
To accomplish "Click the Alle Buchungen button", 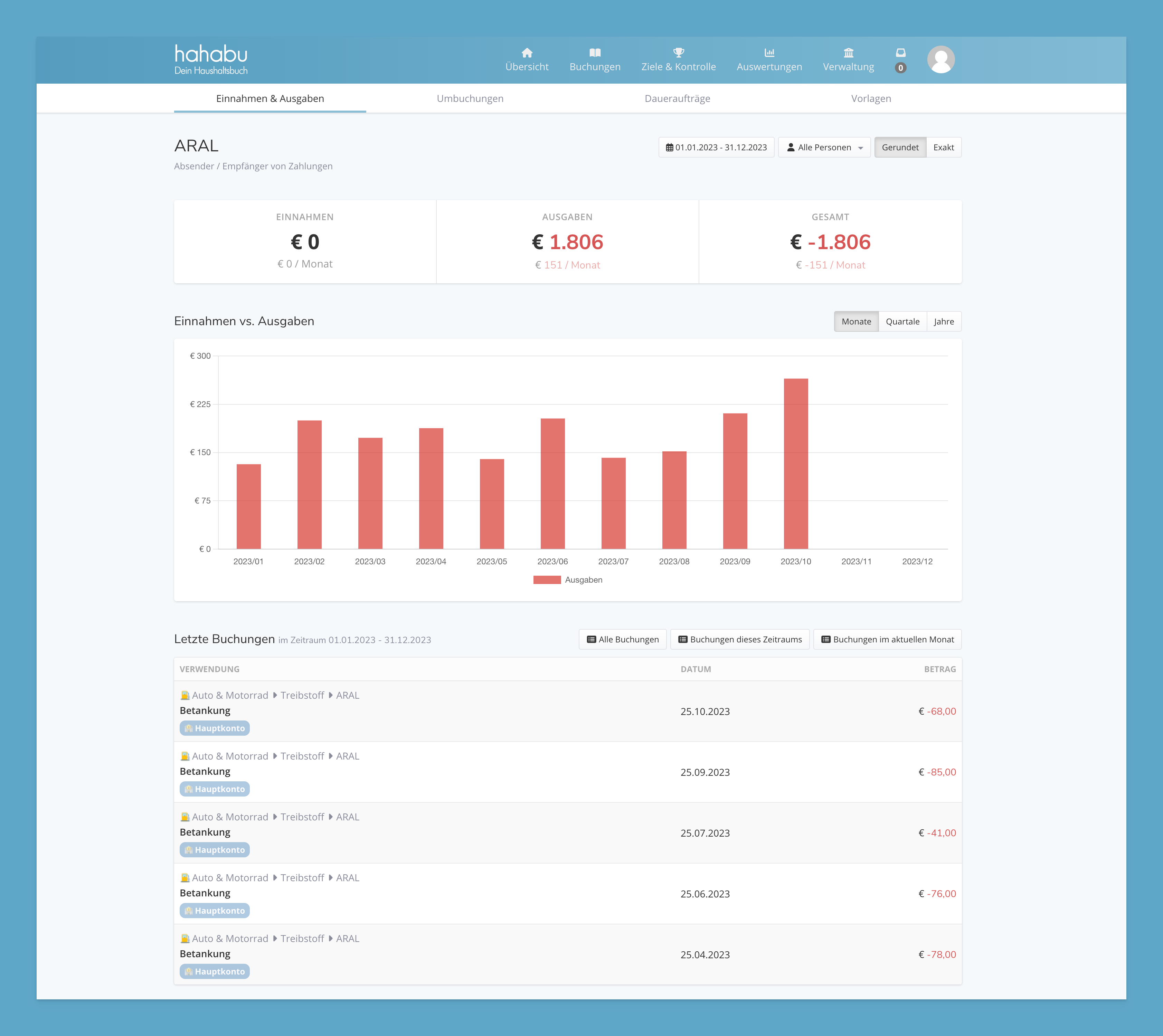I will (x=622, y=639).
